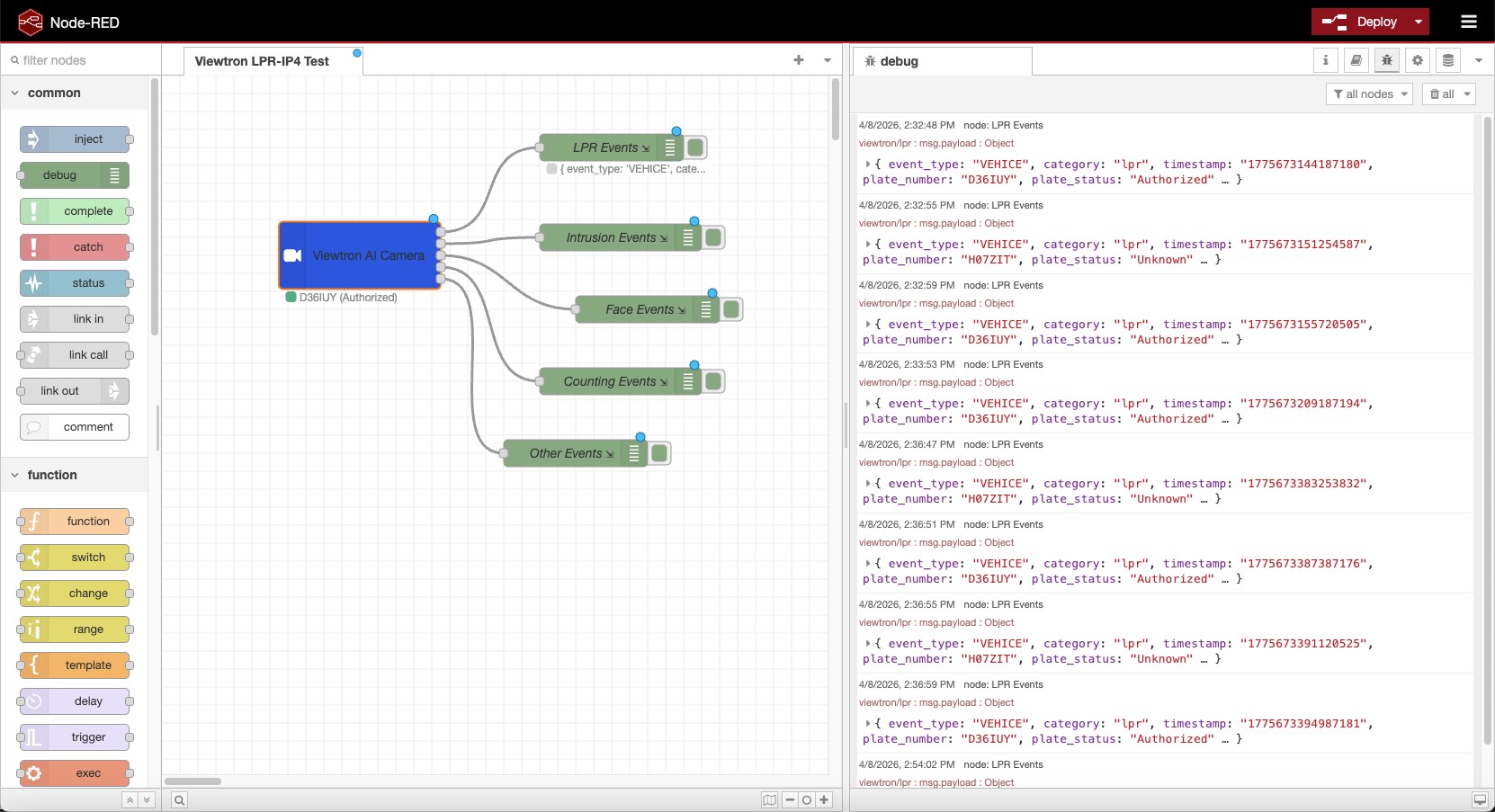Open the canvas search magnifier icon
This screenshot has height=812, width=1495.
click(x=179, y=799)
